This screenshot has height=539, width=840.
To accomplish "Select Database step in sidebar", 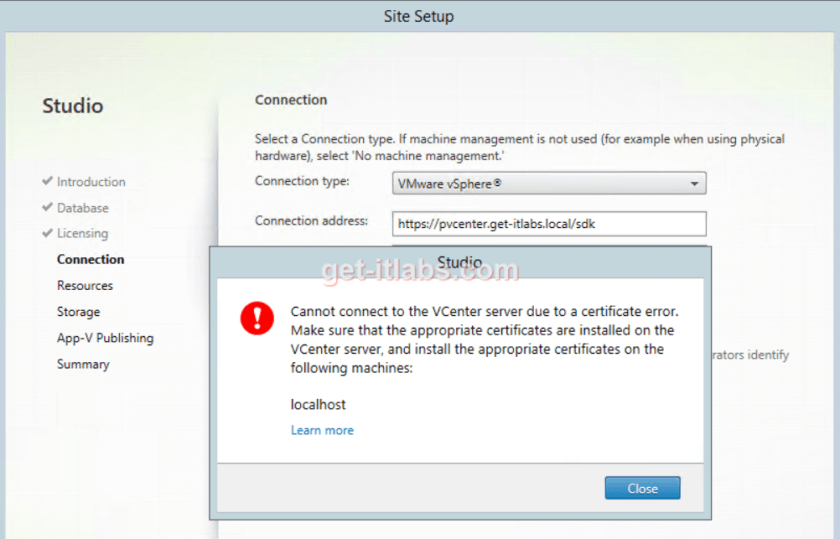I will (82, 208).
